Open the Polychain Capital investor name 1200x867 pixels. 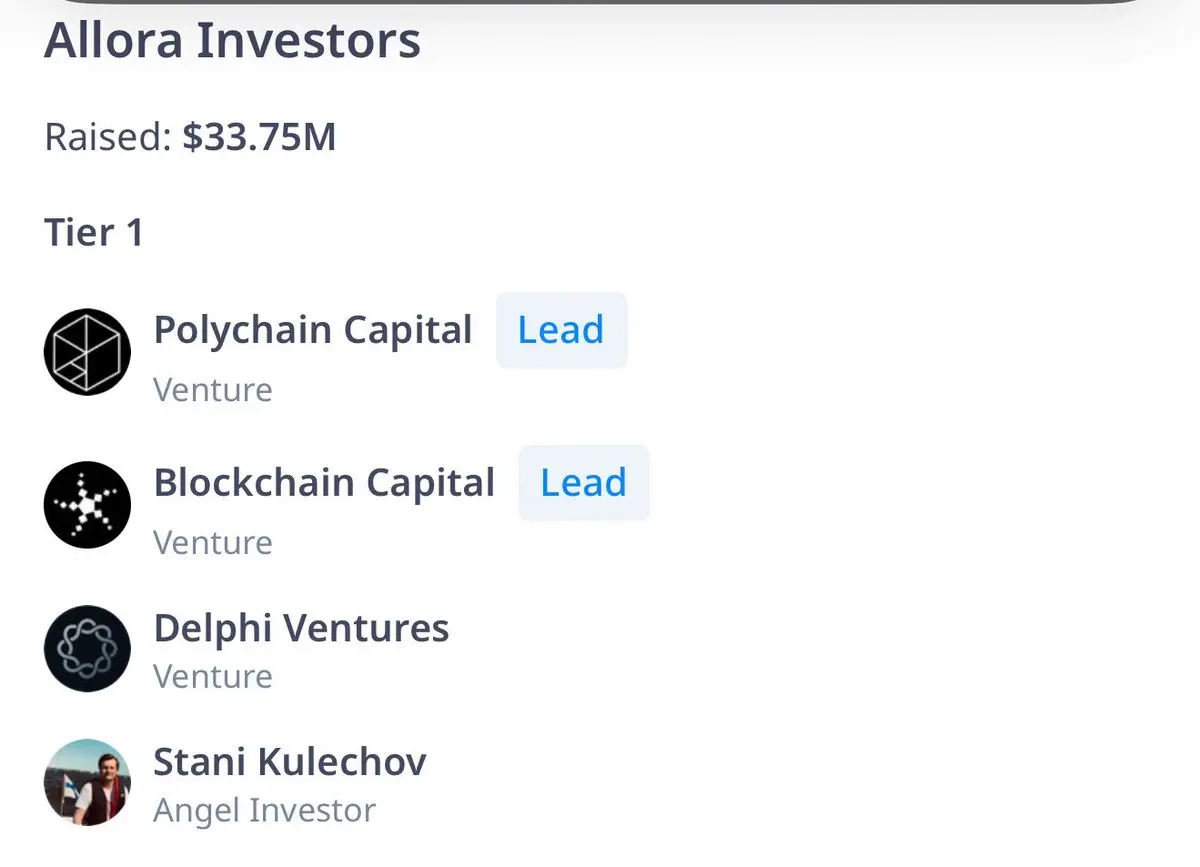point(312,330)
